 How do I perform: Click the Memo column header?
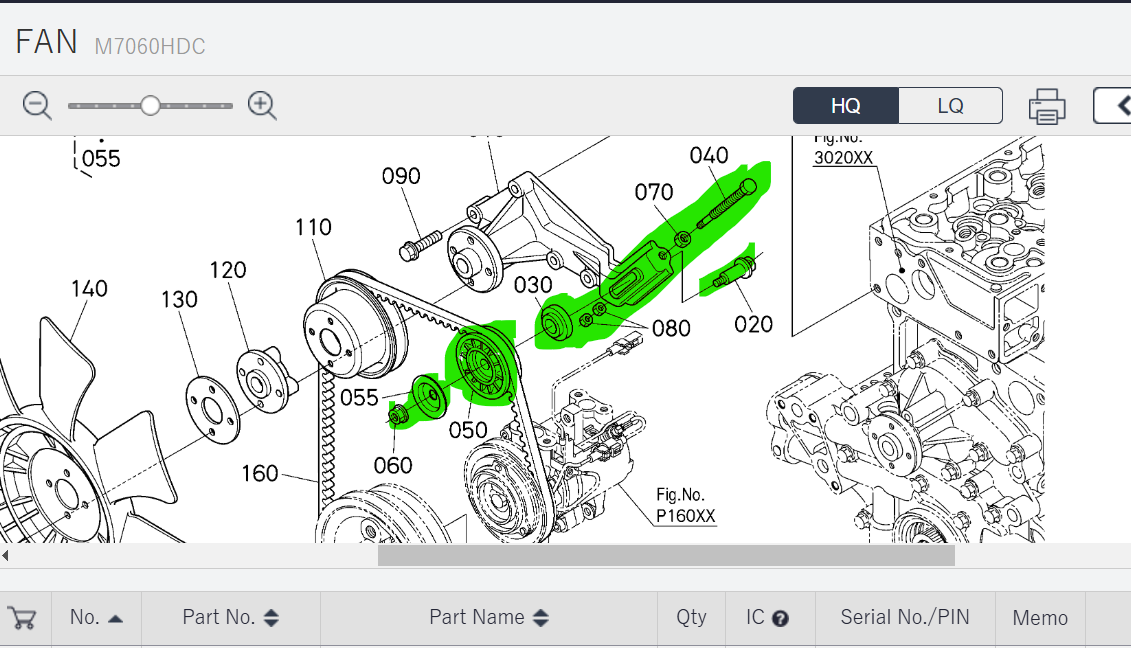coord(1040,618)
